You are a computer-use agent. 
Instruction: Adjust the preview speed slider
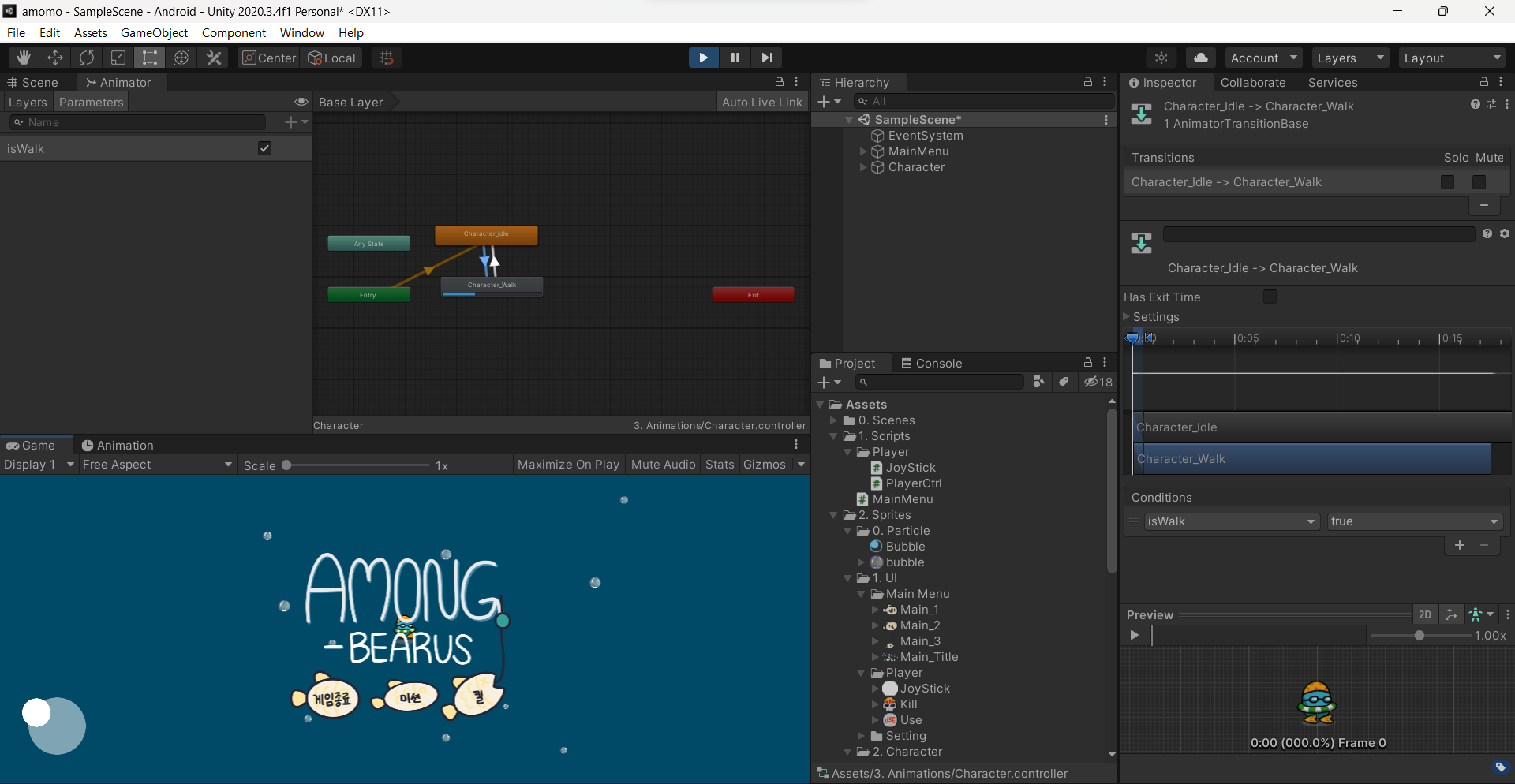tap(1420, 635)
